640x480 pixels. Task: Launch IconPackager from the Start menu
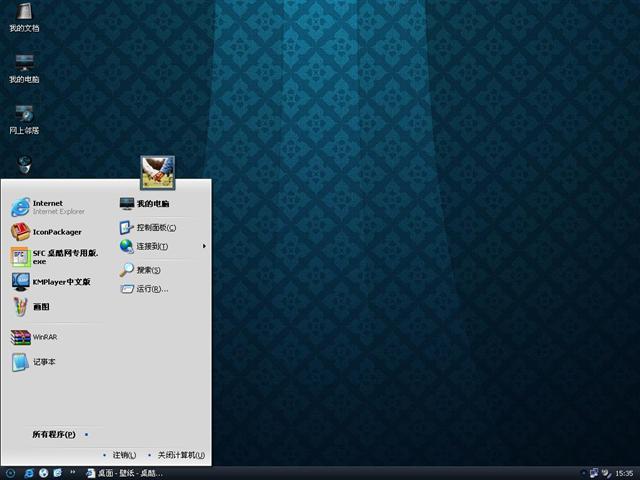click(x=46, y=232)
